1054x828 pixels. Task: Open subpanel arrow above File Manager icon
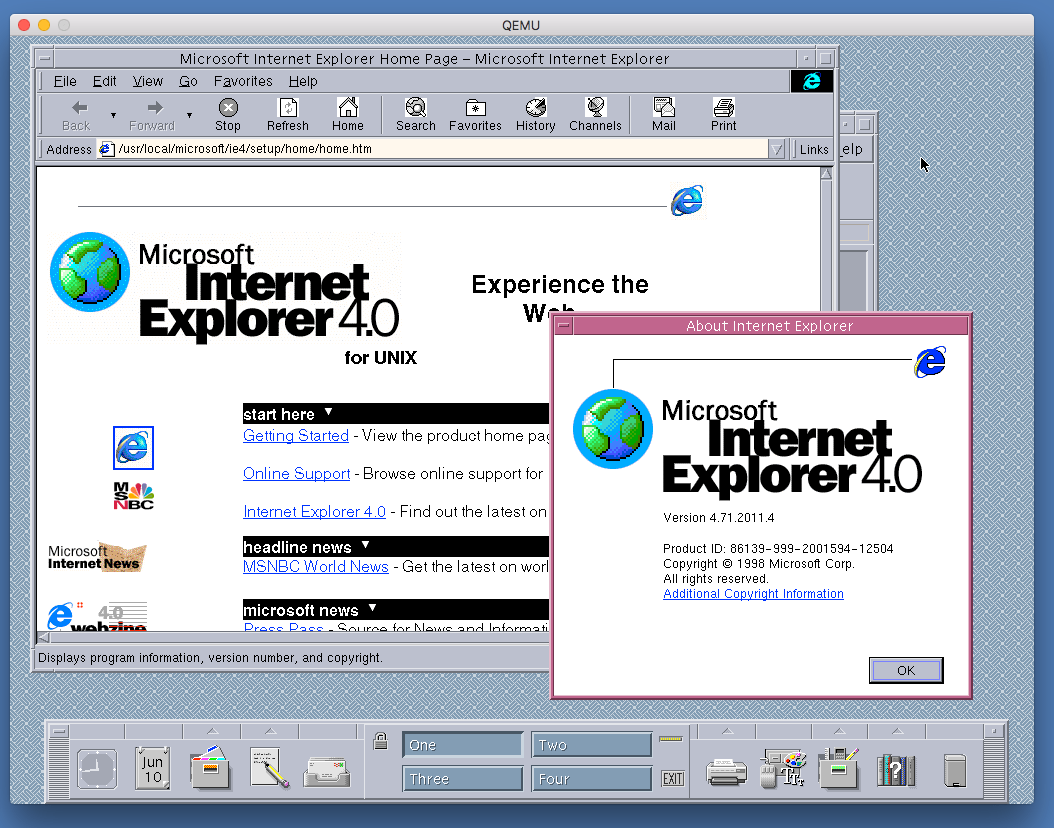tap(212, 731)
